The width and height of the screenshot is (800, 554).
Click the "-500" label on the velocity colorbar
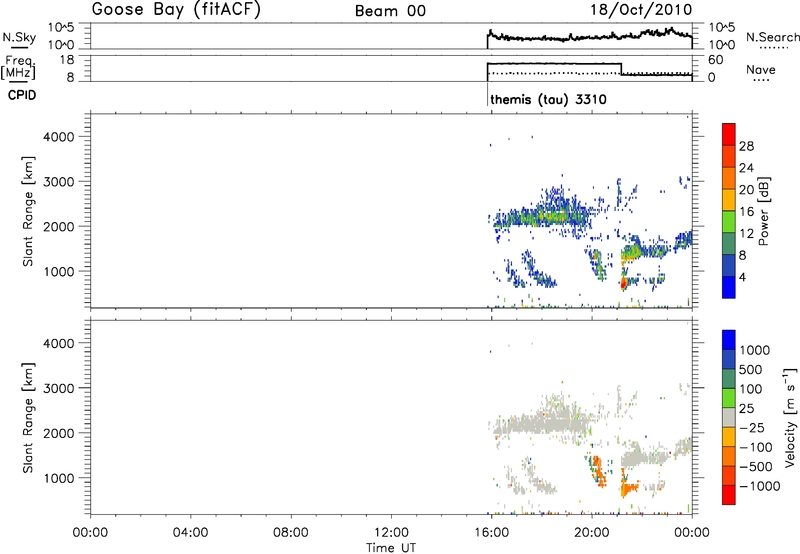click(756, 467)
